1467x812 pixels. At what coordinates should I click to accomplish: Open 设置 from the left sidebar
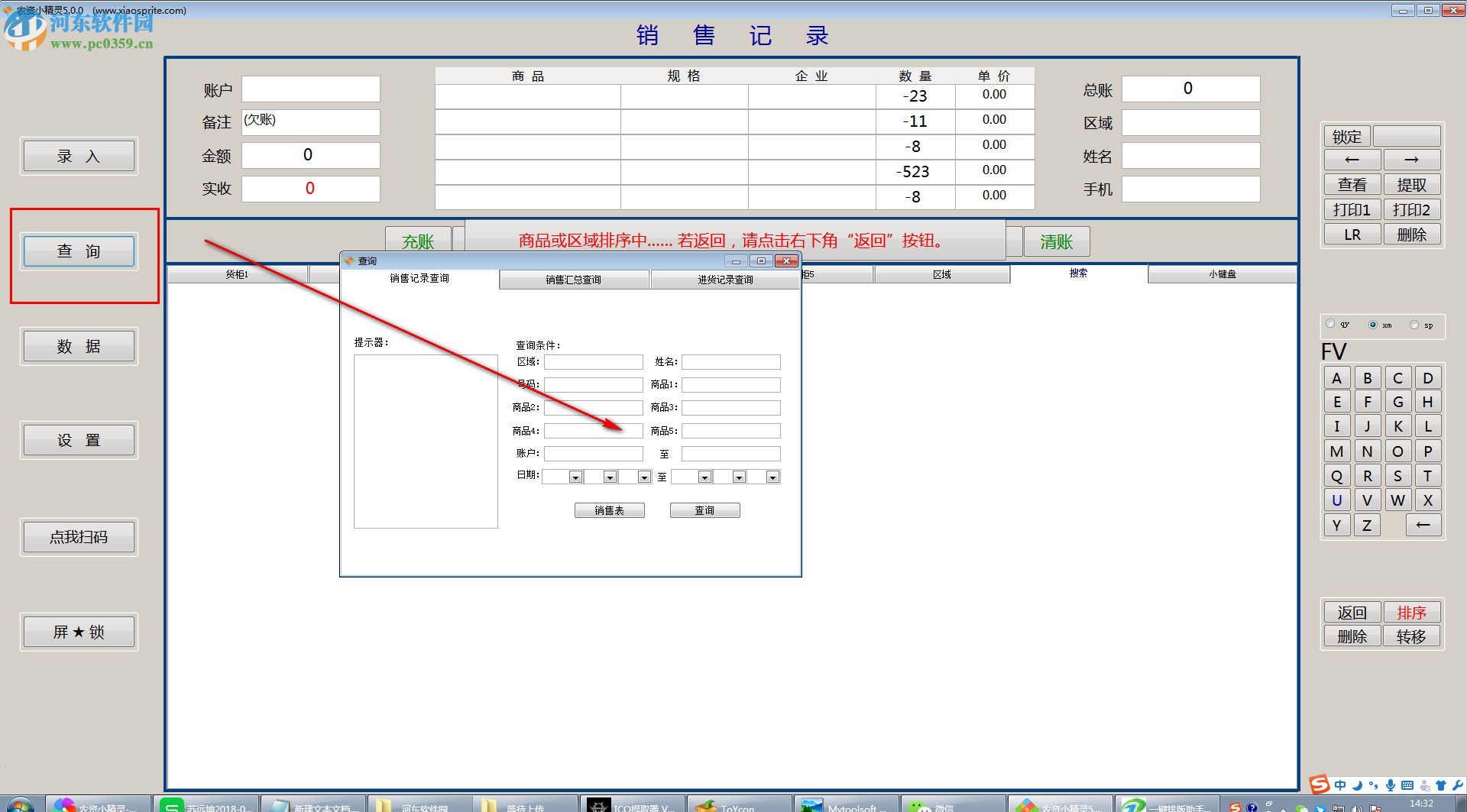pos(79,441)
